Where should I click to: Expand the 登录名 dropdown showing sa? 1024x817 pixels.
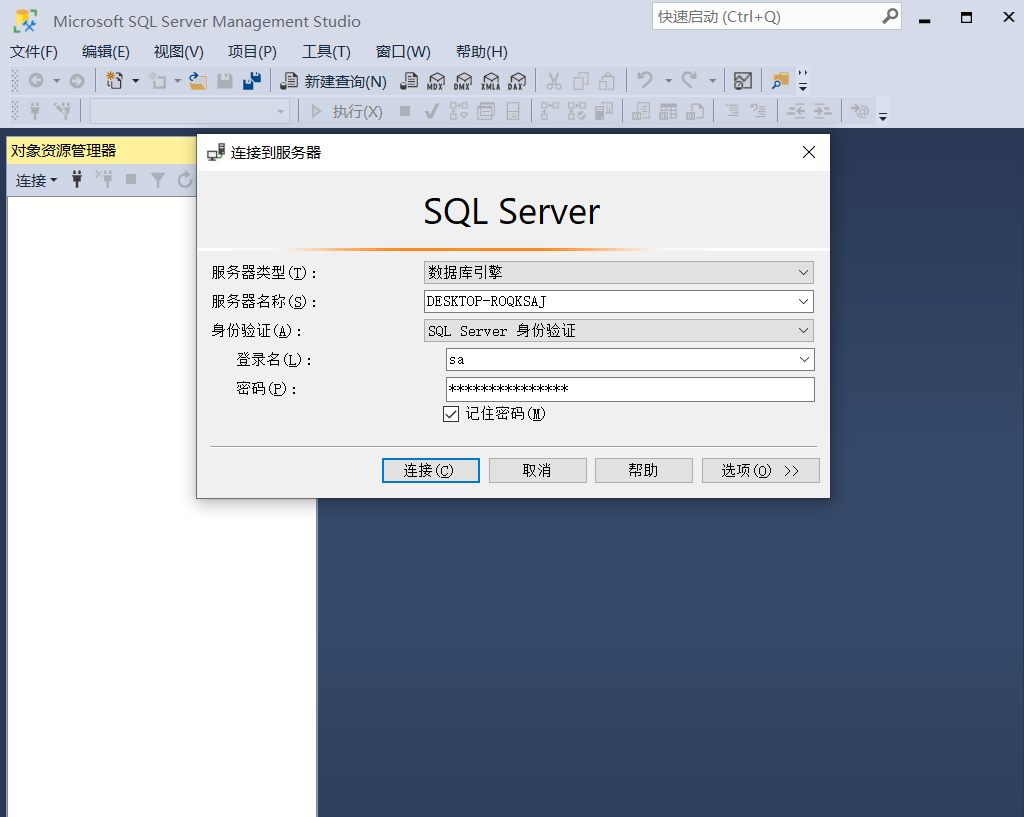[803, 359]
